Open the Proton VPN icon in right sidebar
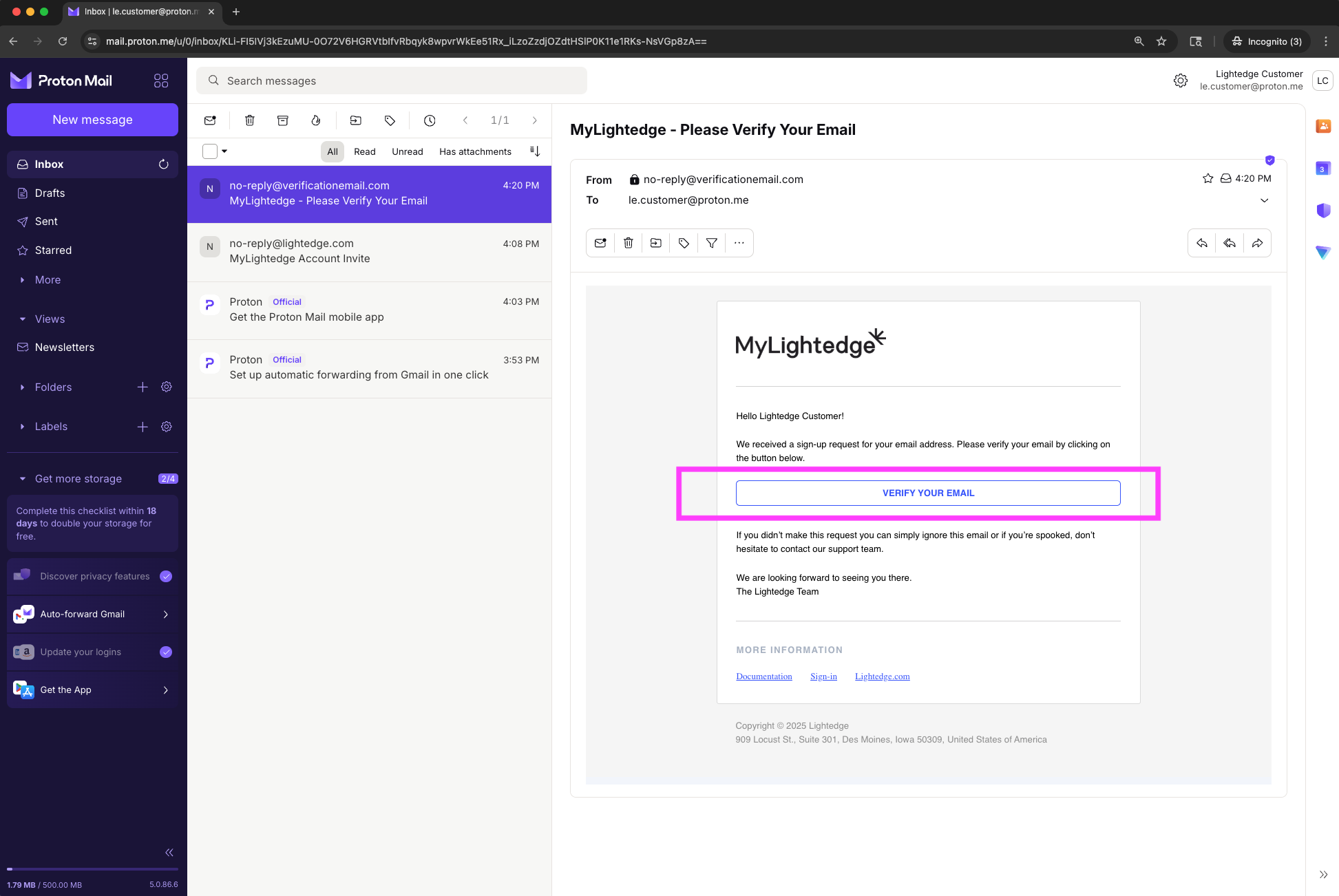Image resolution: width=1339 pixels, height=896 pixels. tap(1323, 253)
